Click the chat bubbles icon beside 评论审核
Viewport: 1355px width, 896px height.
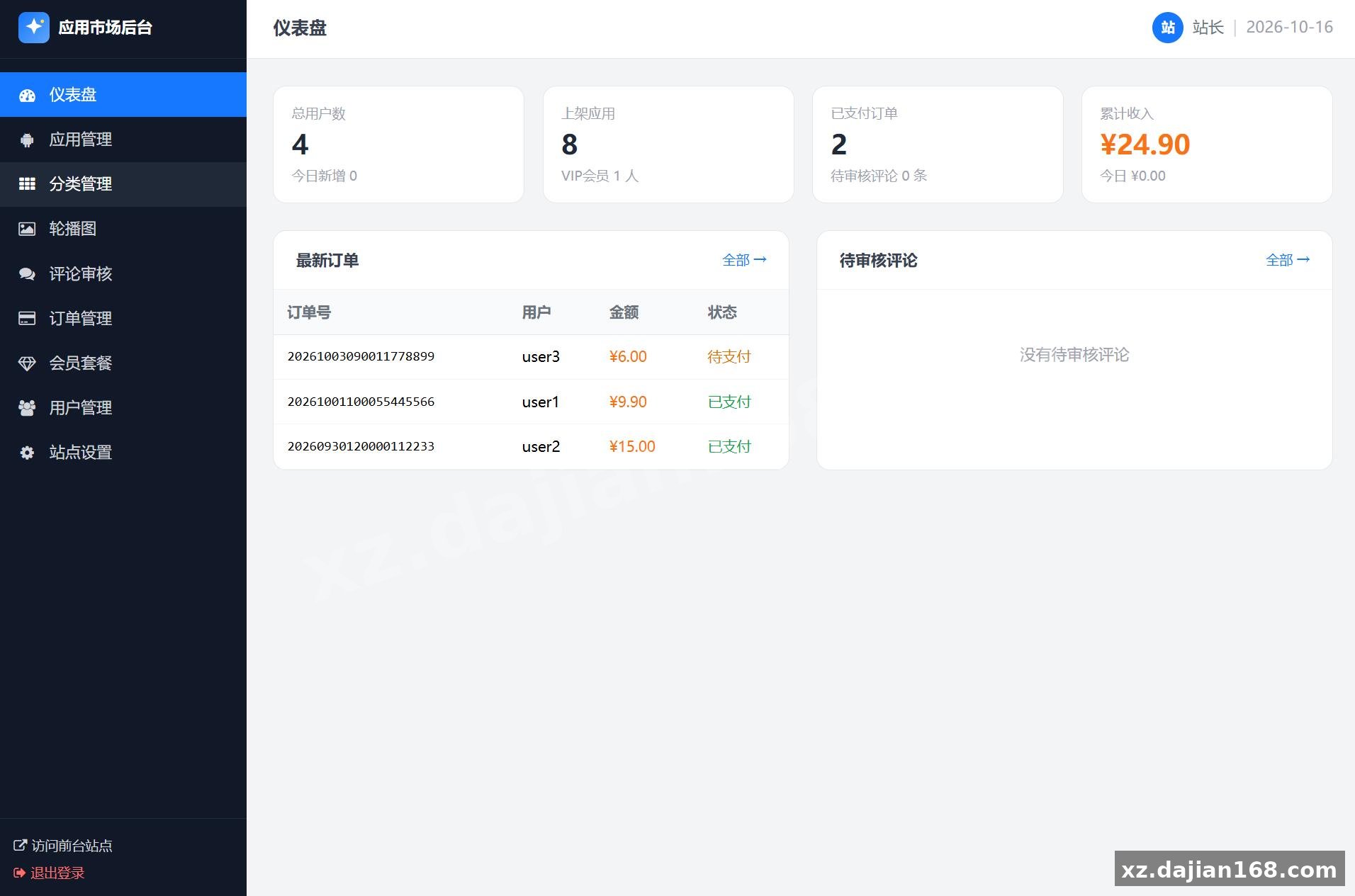click(x=27, y=273)
